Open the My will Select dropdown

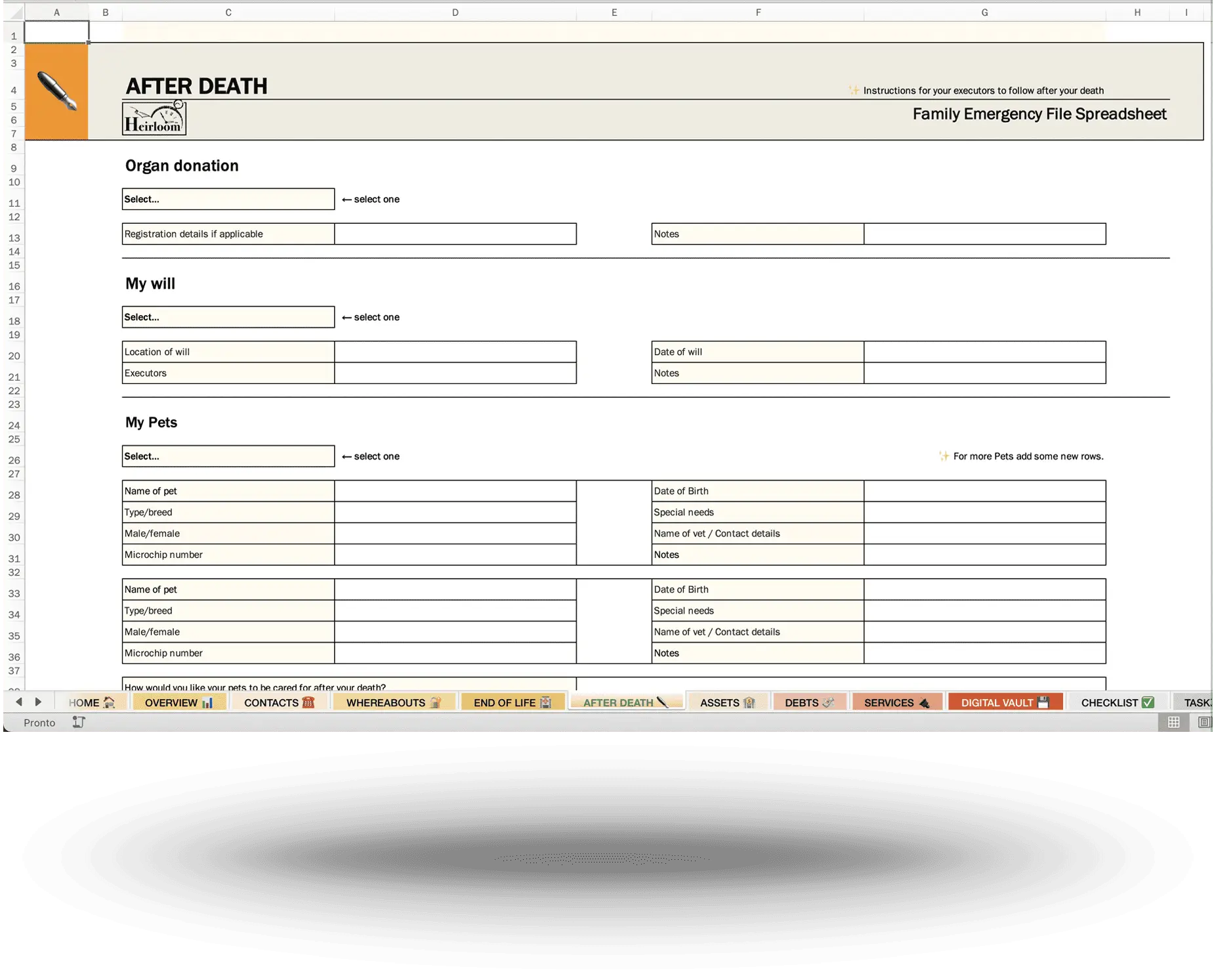point(228,317)
